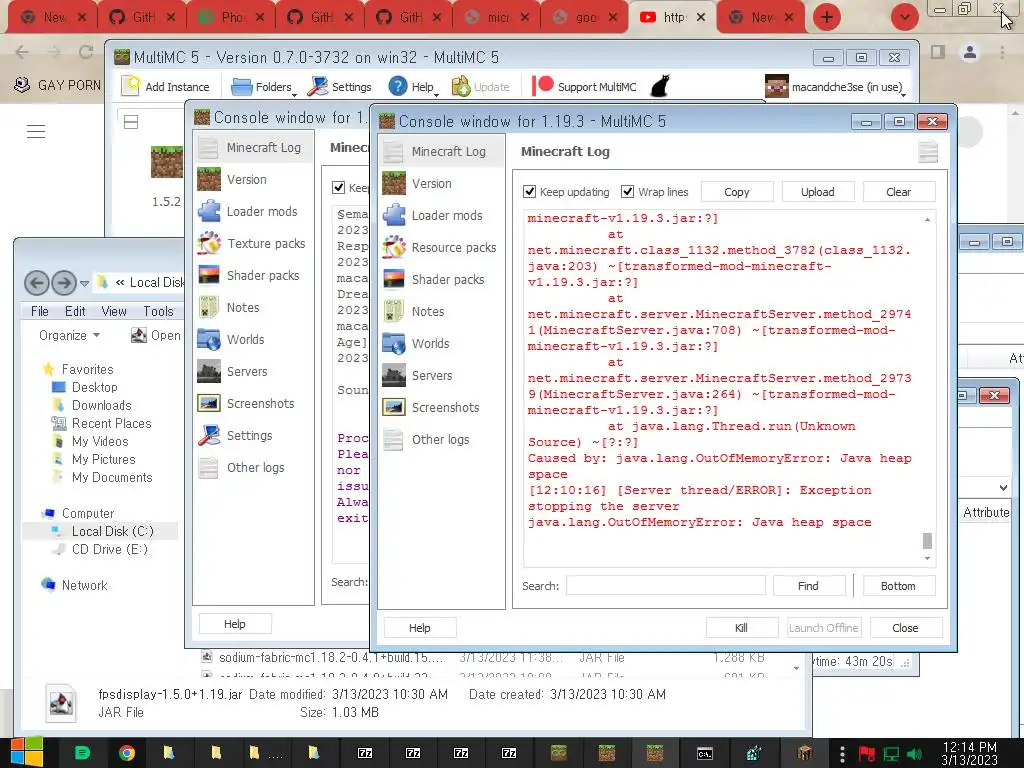Viewport: 1024px width, 768px height.
Task: Open Resource packs in 1.19.3 console
Action: [441, 248]
